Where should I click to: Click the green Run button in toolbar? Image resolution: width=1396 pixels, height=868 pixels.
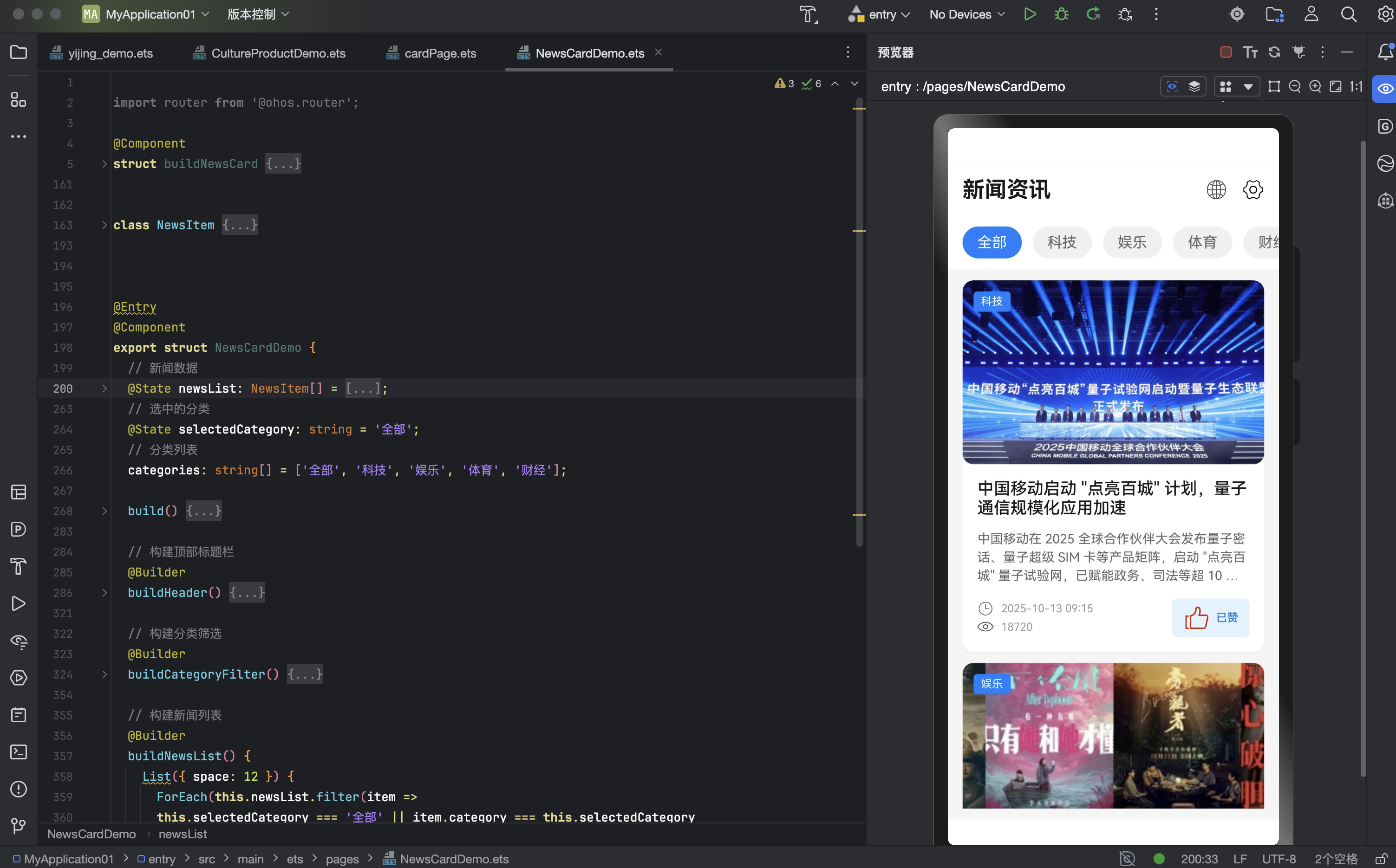(x=1030, y=14)
